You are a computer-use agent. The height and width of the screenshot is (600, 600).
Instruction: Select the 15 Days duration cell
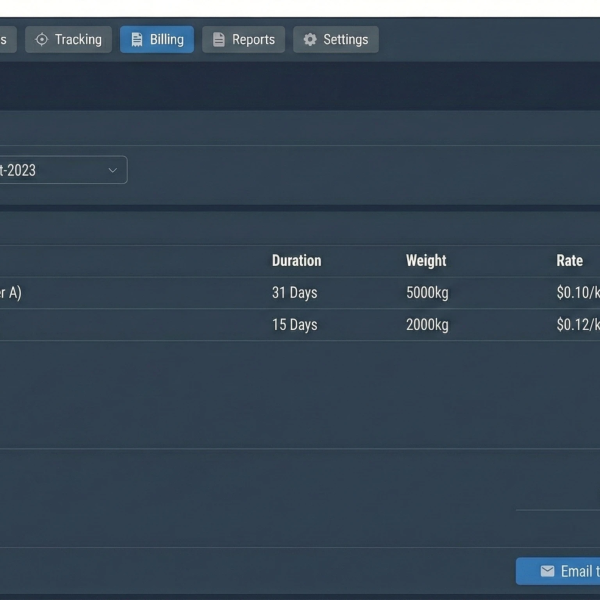[x=294, y=325]
